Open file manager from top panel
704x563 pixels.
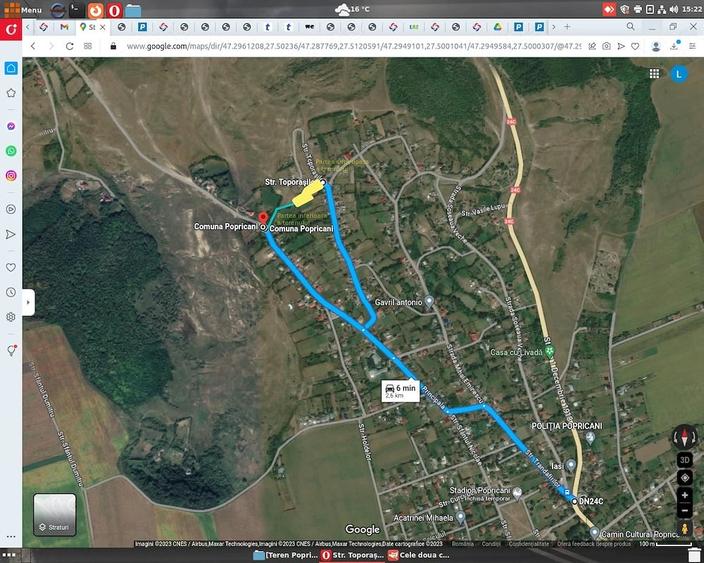click(x=133, y=10)
